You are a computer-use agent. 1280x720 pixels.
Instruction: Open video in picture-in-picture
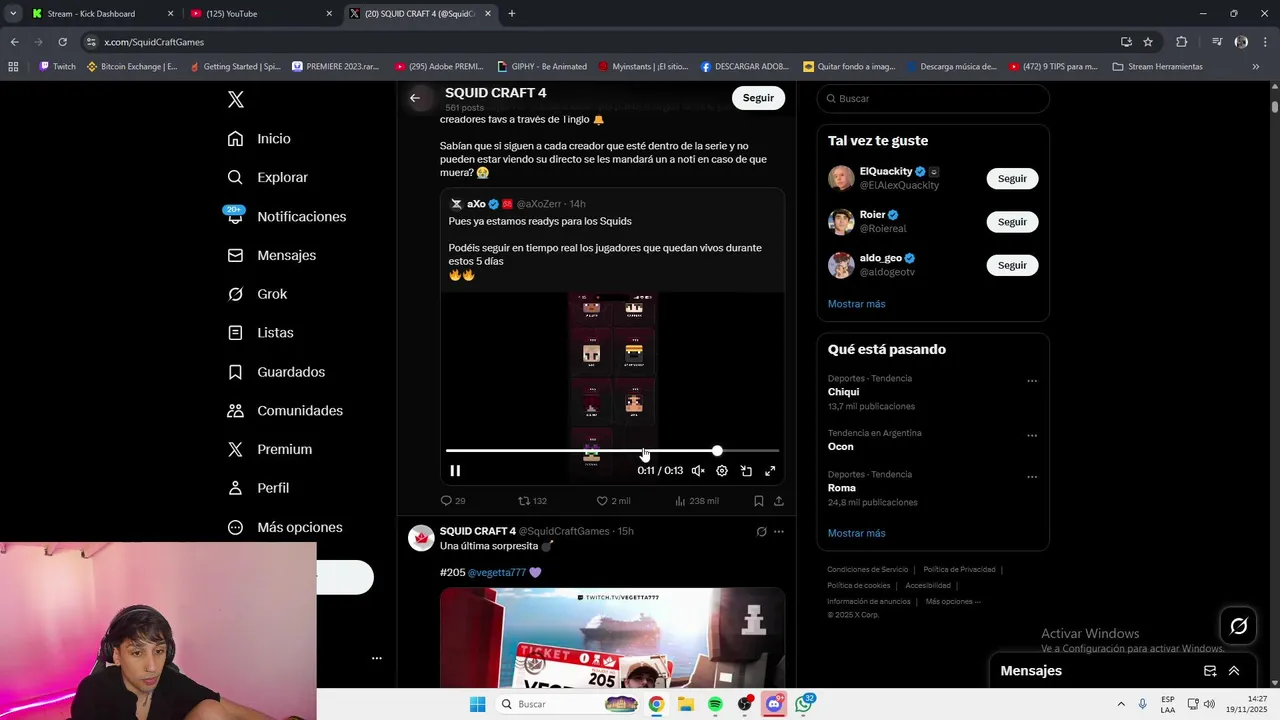pos(746,471)
